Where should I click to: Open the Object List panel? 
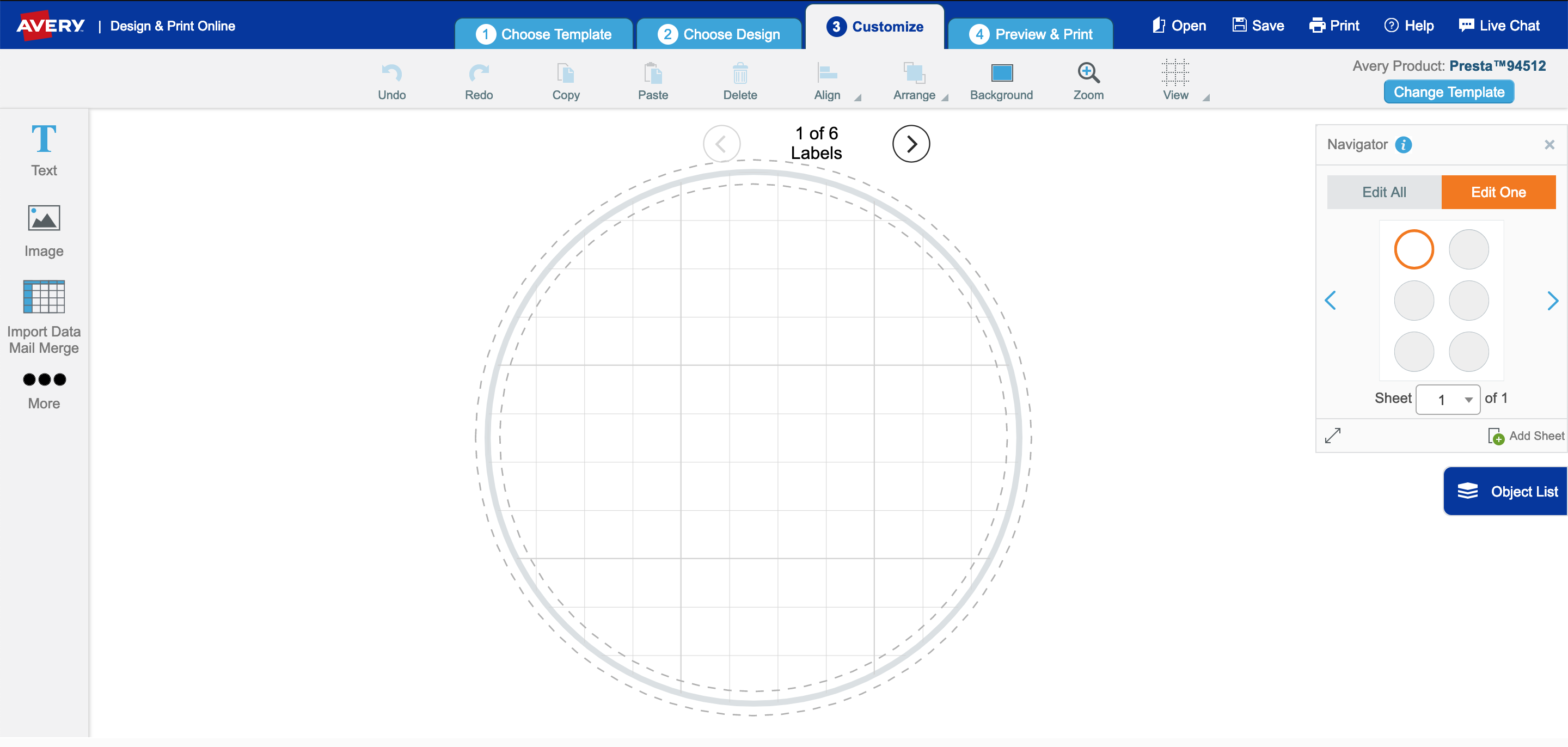[1506, 491]
